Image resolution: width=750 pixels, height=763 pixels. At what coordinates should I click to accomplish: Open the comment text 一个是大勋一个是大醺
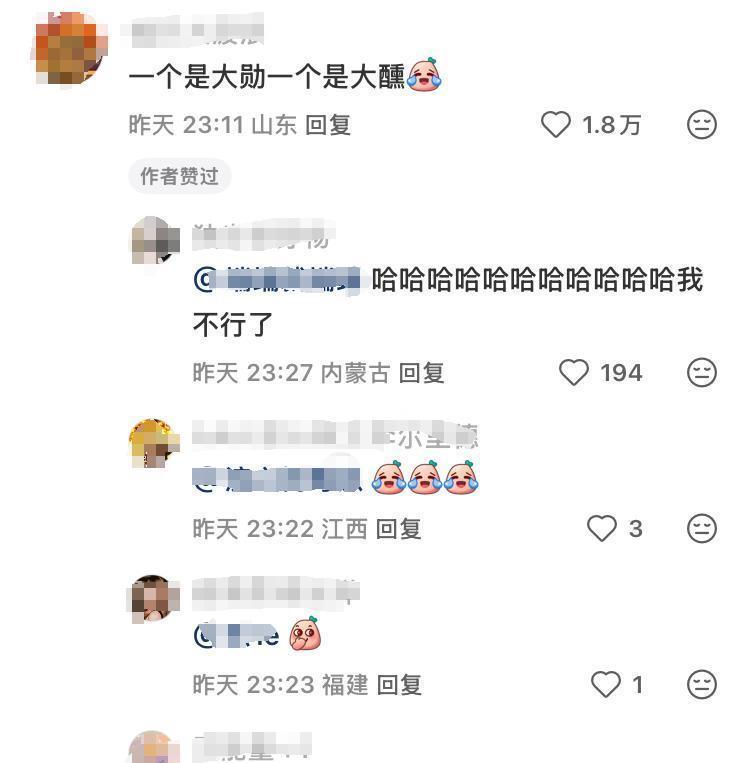coord(267,77)
